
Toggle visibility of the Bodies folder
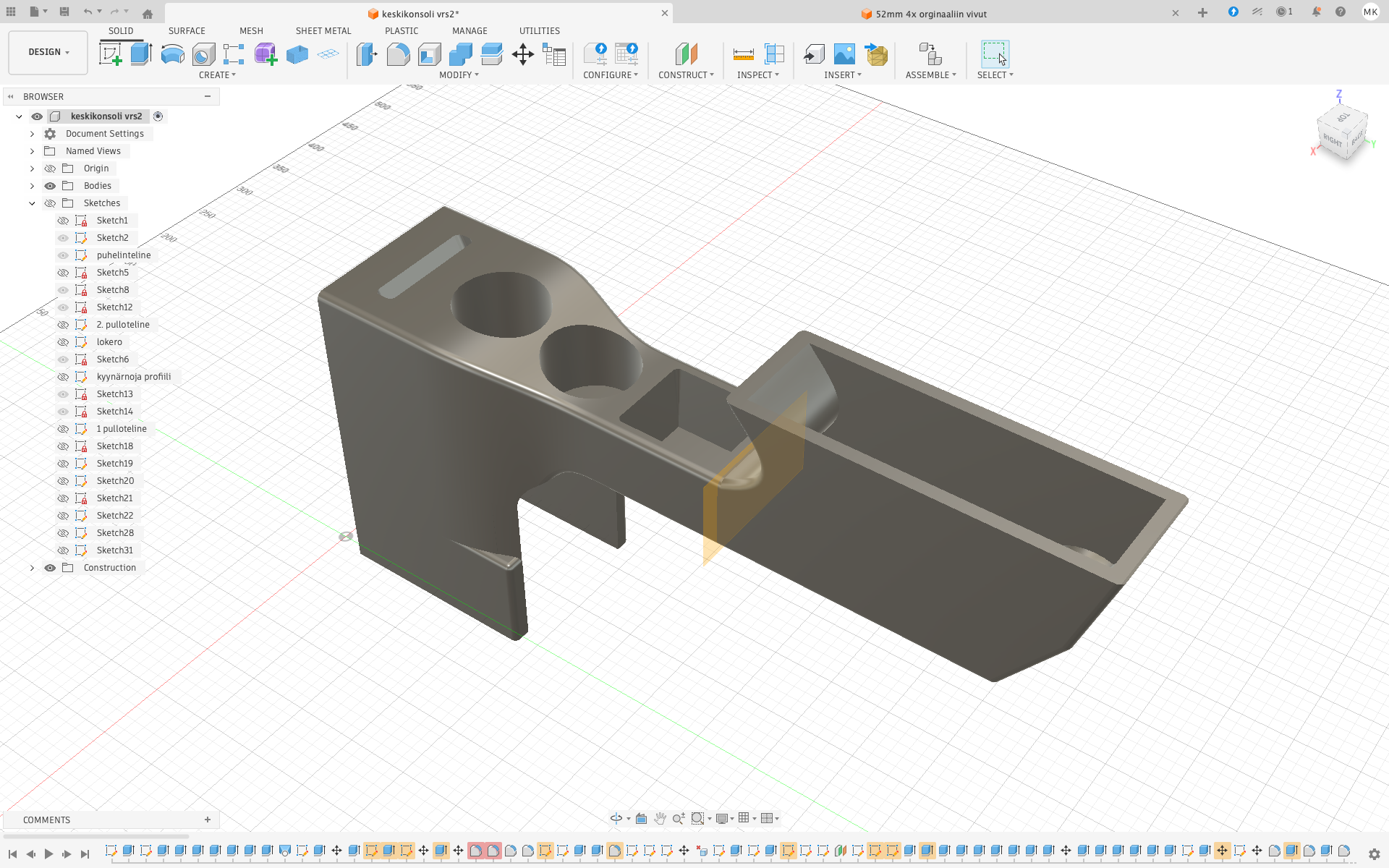pyautogui.click(x=50, y=186)
